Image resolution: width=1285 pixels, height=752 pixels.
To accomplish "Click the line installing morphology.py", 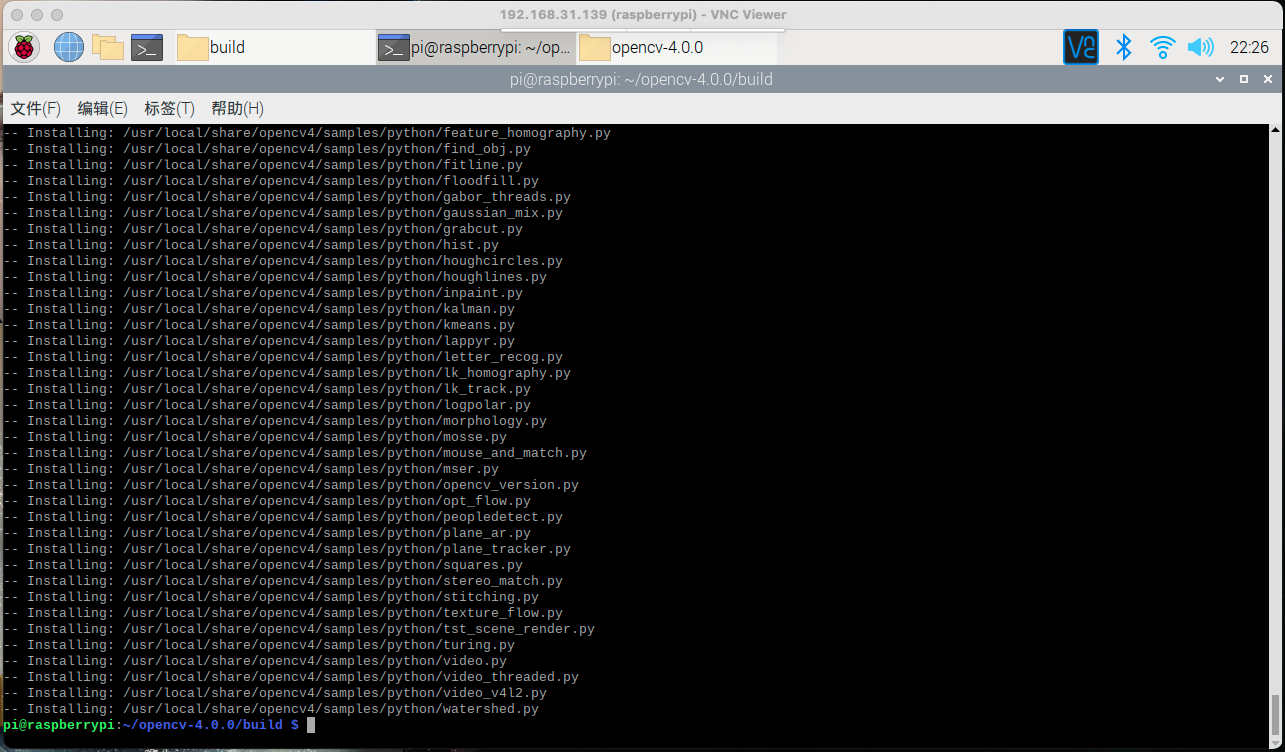I will tap(275, 421).
